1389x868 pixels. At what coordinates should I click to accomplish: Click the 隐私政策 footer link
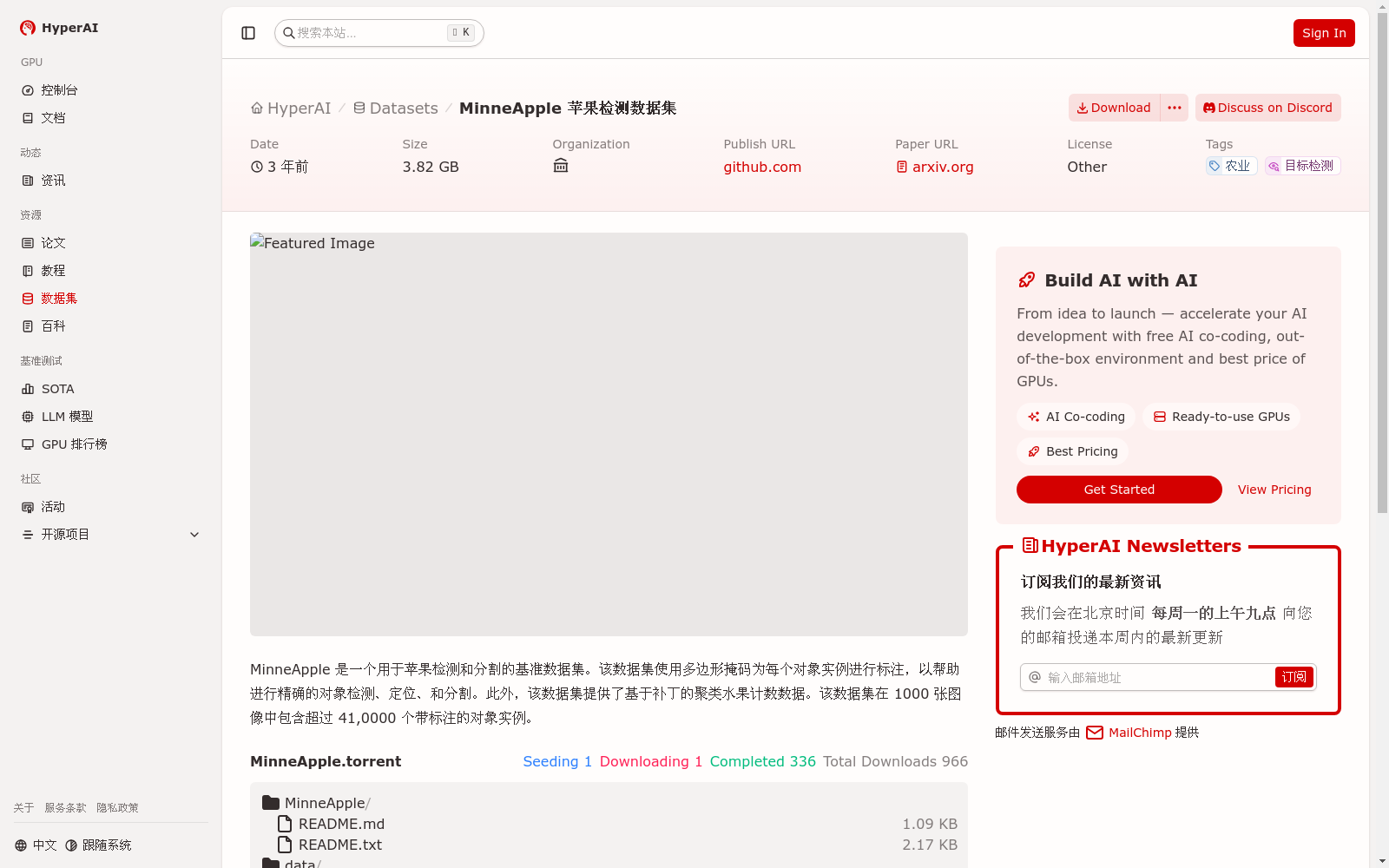[x=117, y=808]
